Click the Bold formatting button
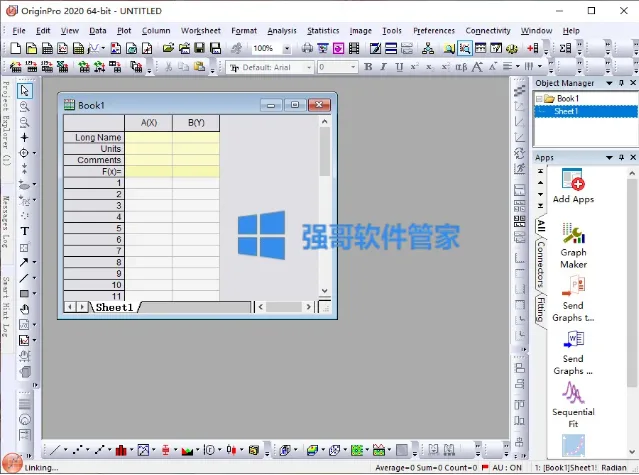The image size is (639, 475). coord(368,66)
